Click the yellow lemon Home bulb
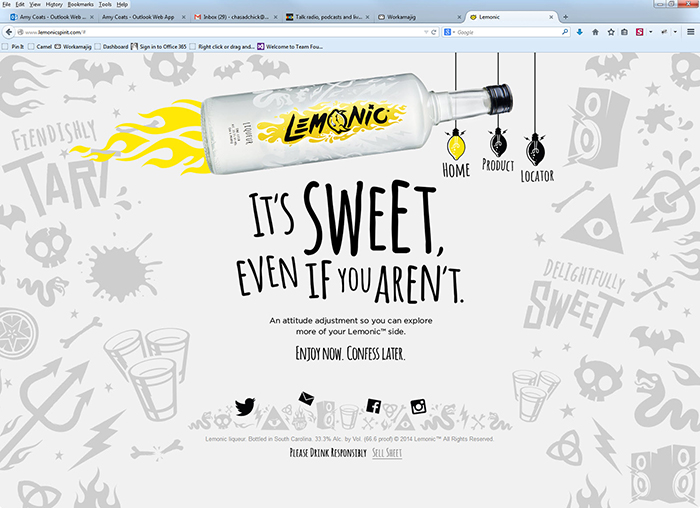Viewport: 700px width, 508px height. [456, 144]
